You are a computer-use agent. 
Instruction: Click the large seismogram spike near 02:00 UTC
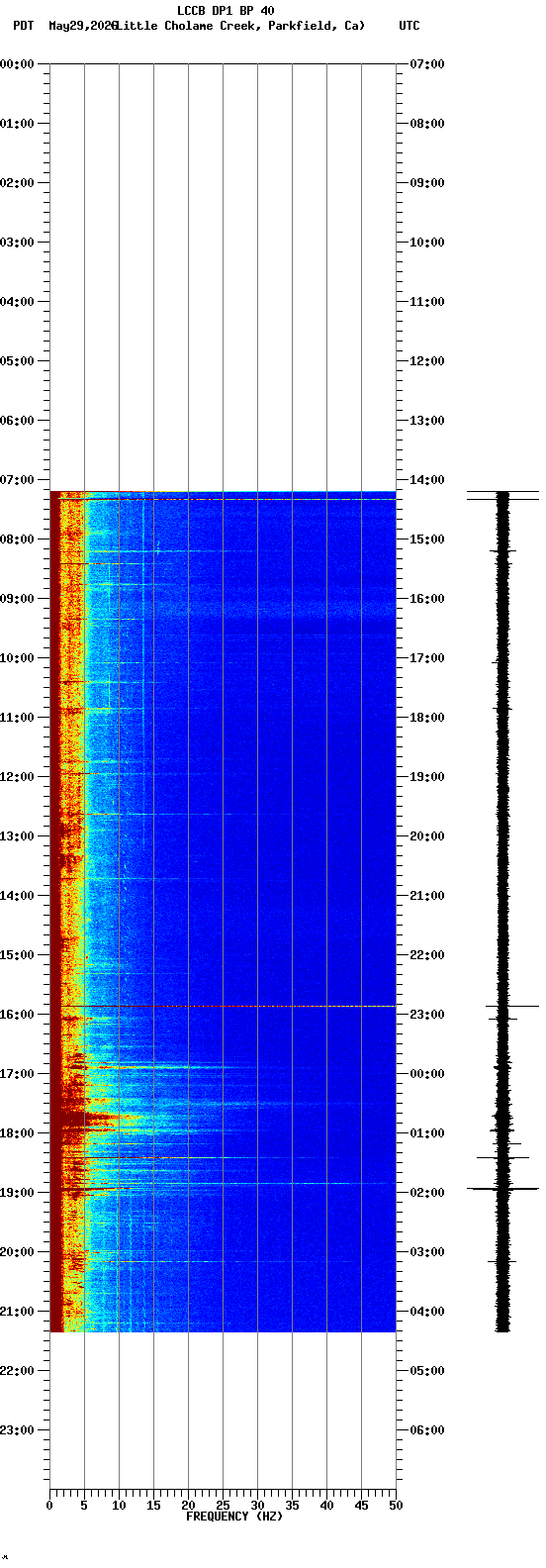tap(502, 1188)
